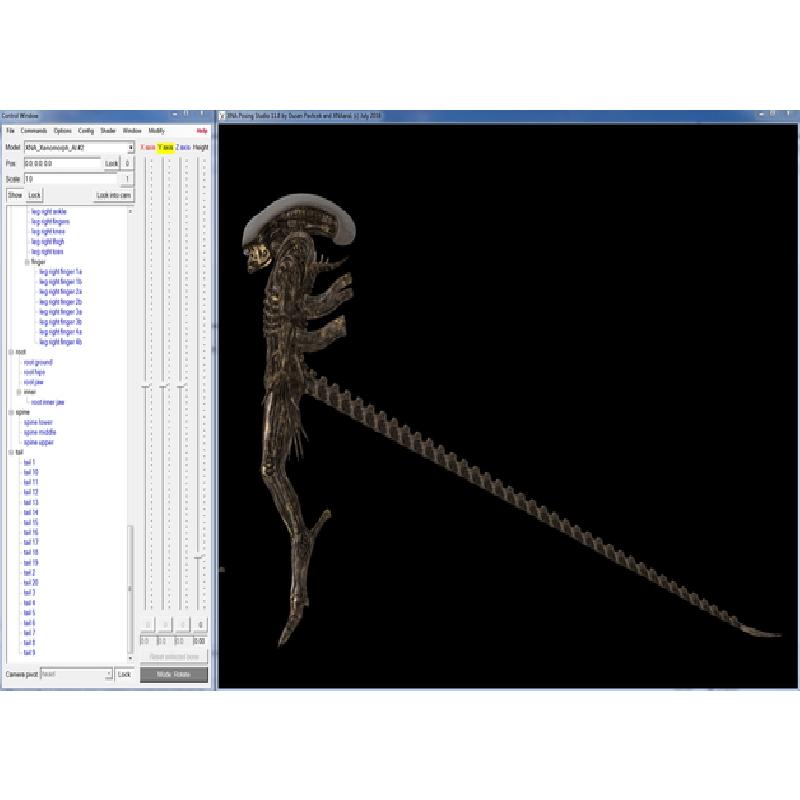Select the leg right finger 1a bone

[60, 272]
